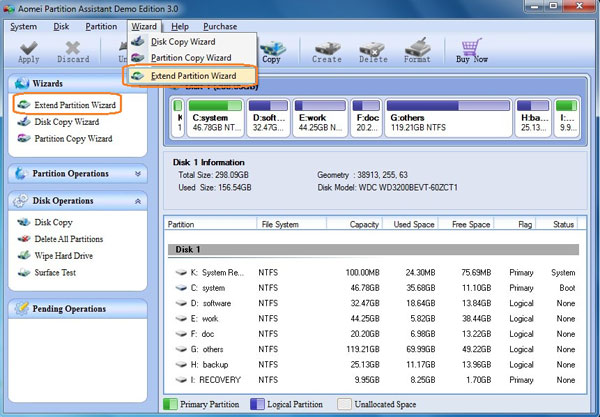Click the Apply checkmark toolbar icon
The image size is (600, 417).
coord(29,47)
